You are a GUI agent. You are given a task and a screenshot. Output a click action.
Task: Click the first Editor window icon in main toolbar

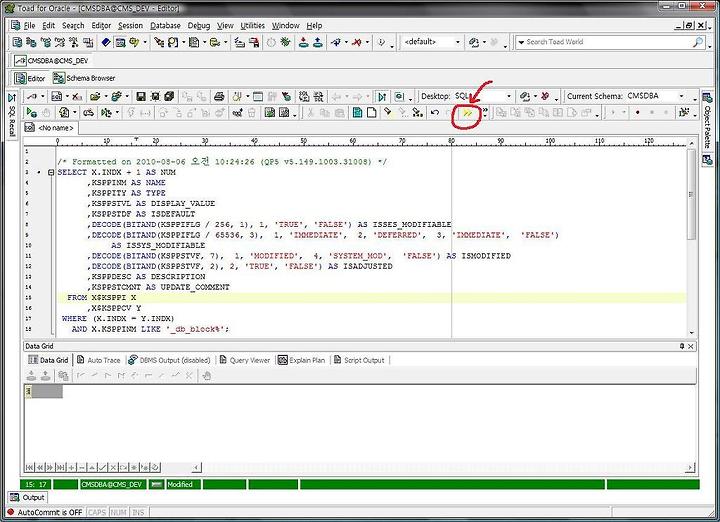(17, 43)
